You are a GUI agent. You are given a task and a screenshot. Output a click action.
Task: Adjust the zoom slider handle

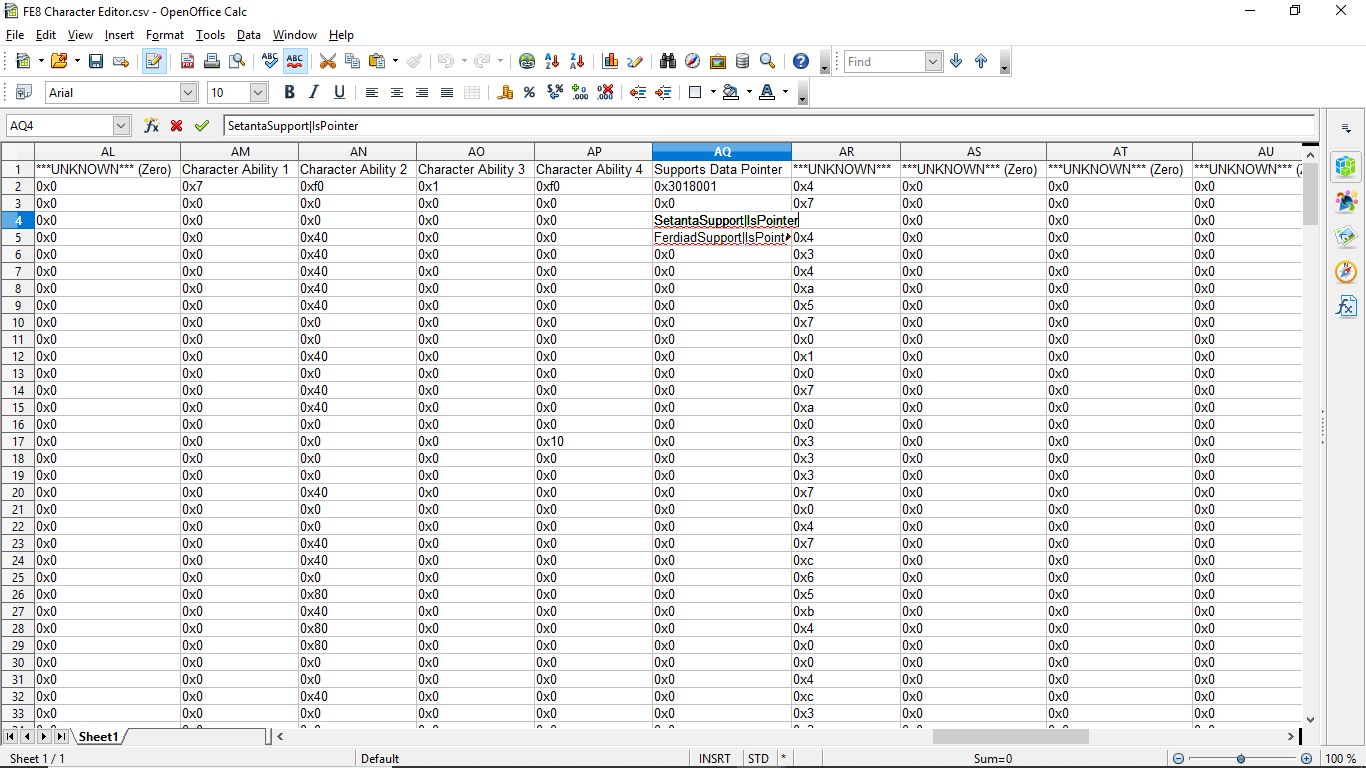click(1241, 759)
